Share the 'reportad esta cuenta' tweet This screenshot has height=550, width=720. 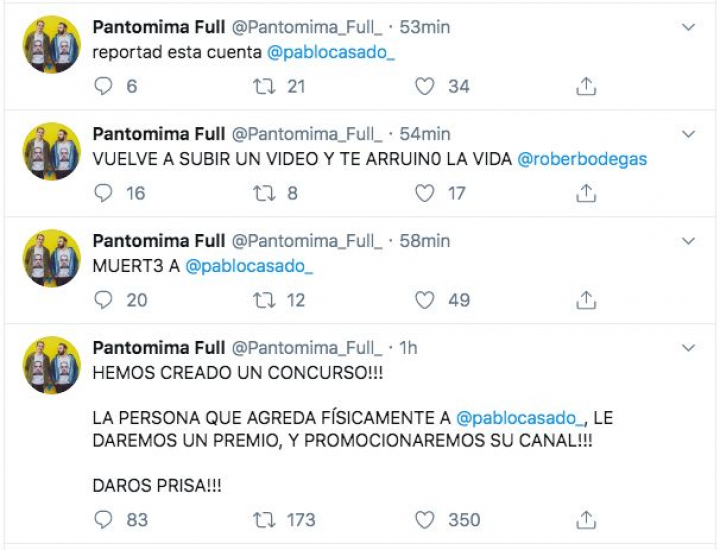click(x=587, y=86)
